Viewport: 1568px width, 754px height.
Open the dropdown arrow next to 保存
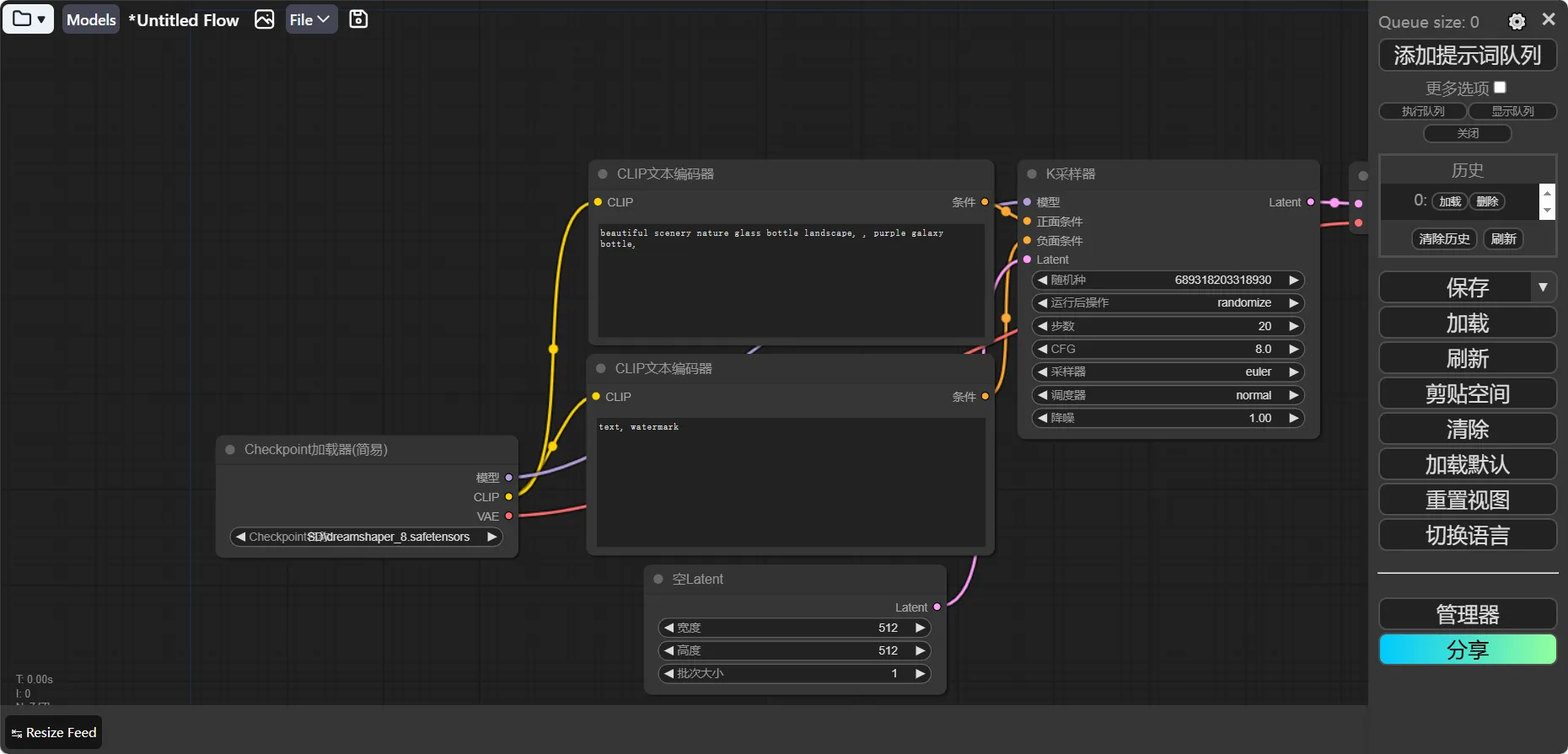click(x=1544, y=287)
